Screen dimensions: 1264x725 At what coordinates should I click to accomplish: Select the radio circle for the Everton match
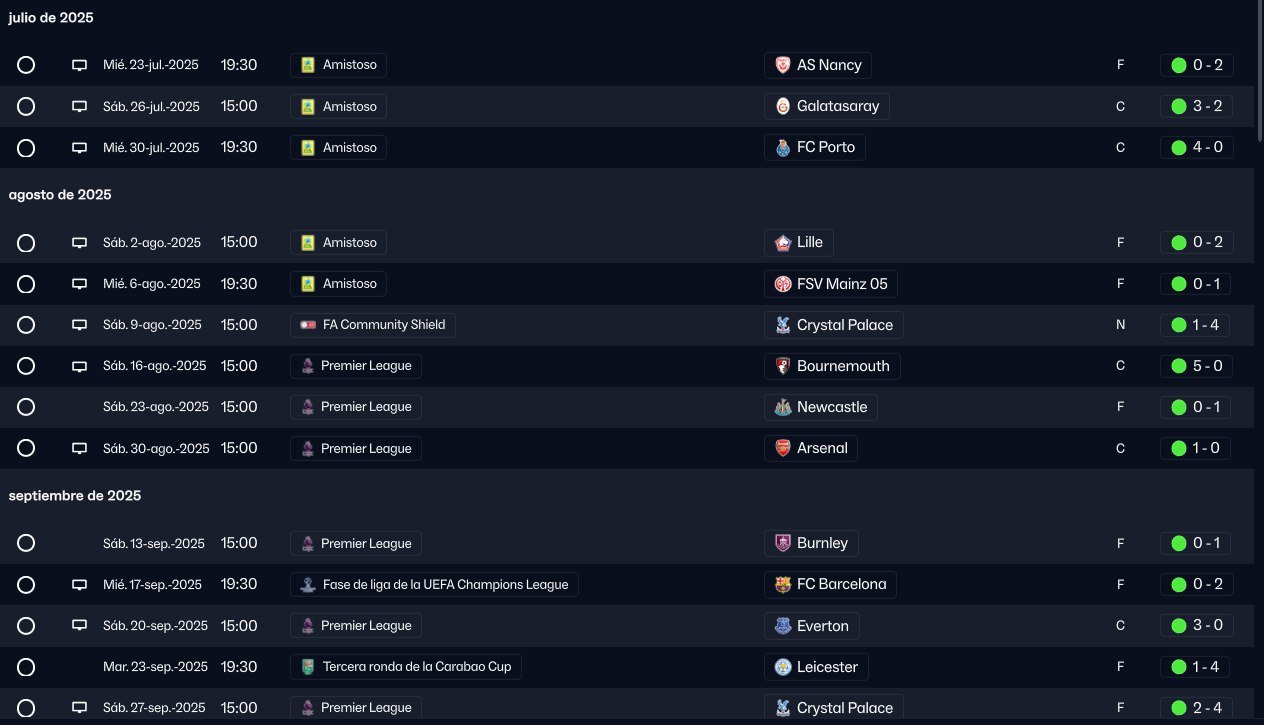pyautogui.click(x=26, y=626)
